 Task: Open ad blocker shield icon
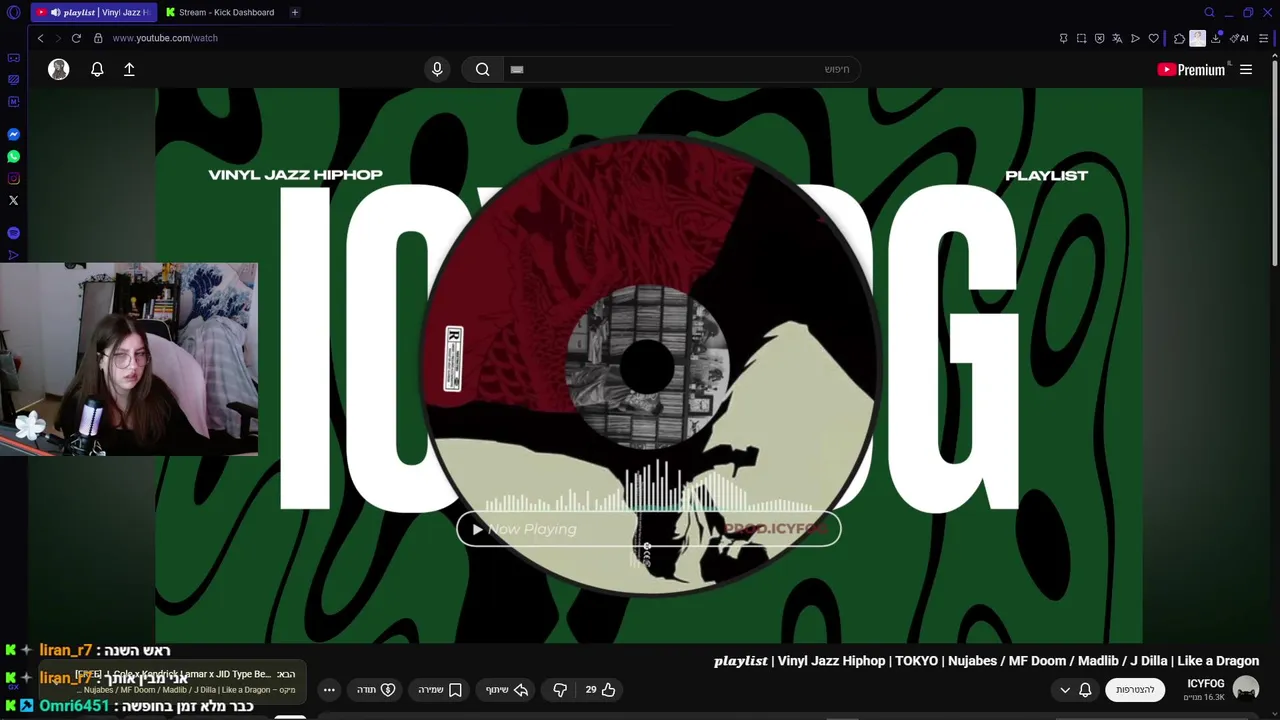[x=1099, y=38]
